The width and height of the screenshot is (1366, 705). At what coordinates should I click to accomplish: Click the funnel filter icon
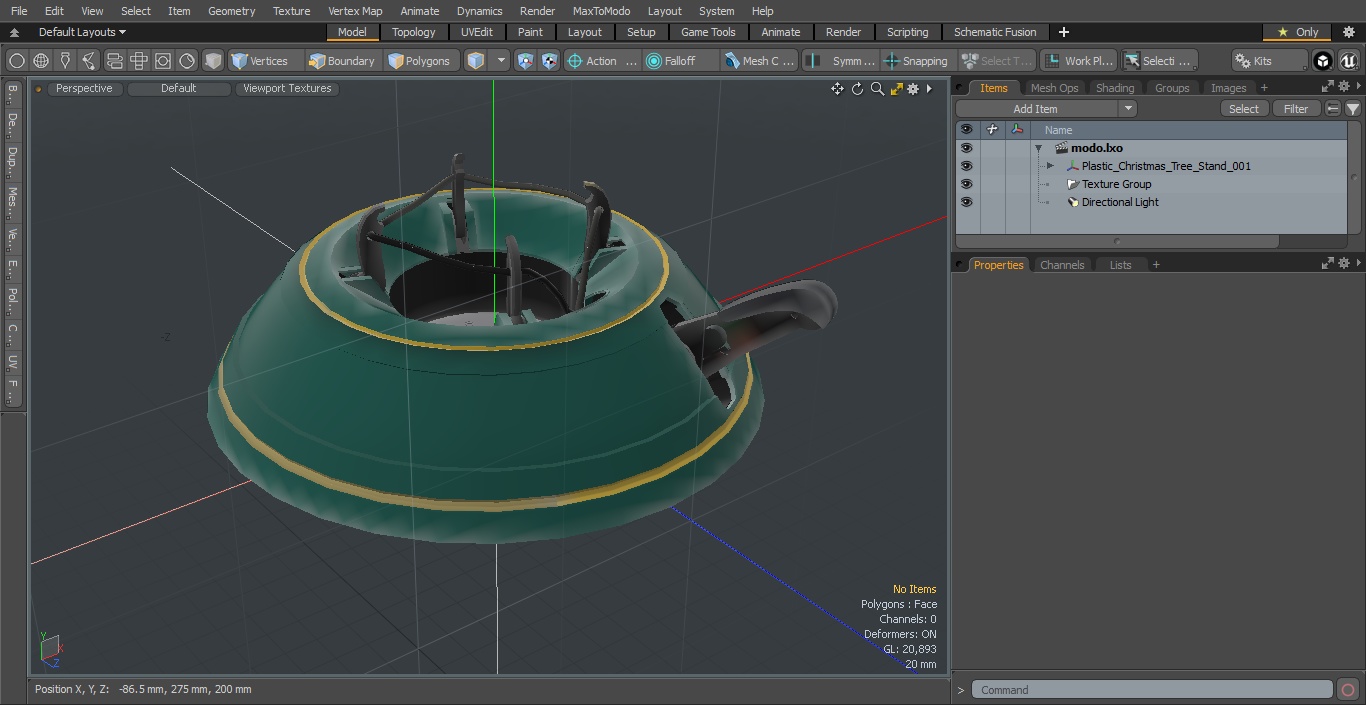point(1353,109)
